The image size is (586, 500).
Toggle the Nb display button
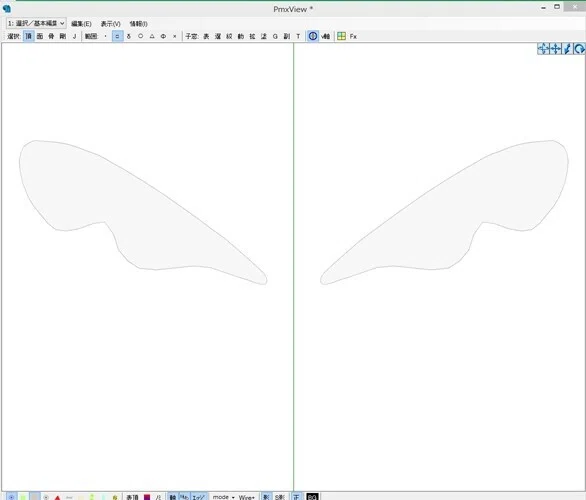(x=184, y=497)
